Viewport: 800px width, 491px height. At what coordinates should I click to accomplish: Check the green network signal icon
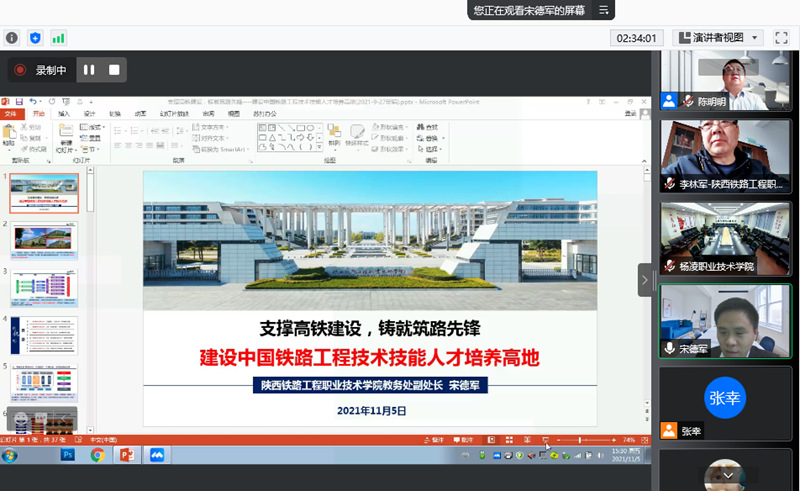[59, 38]
